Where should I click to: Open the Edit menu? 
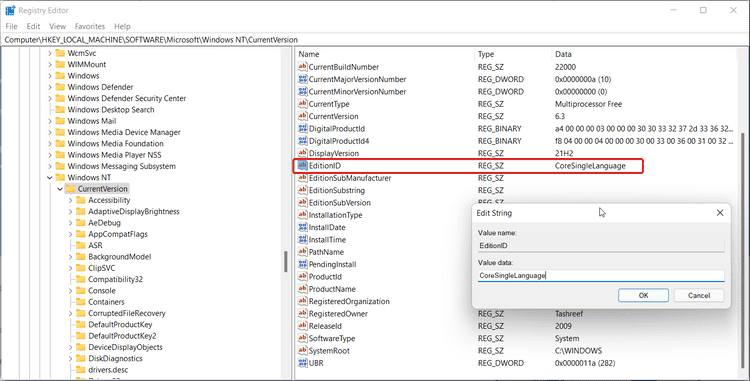click(33, 26)
